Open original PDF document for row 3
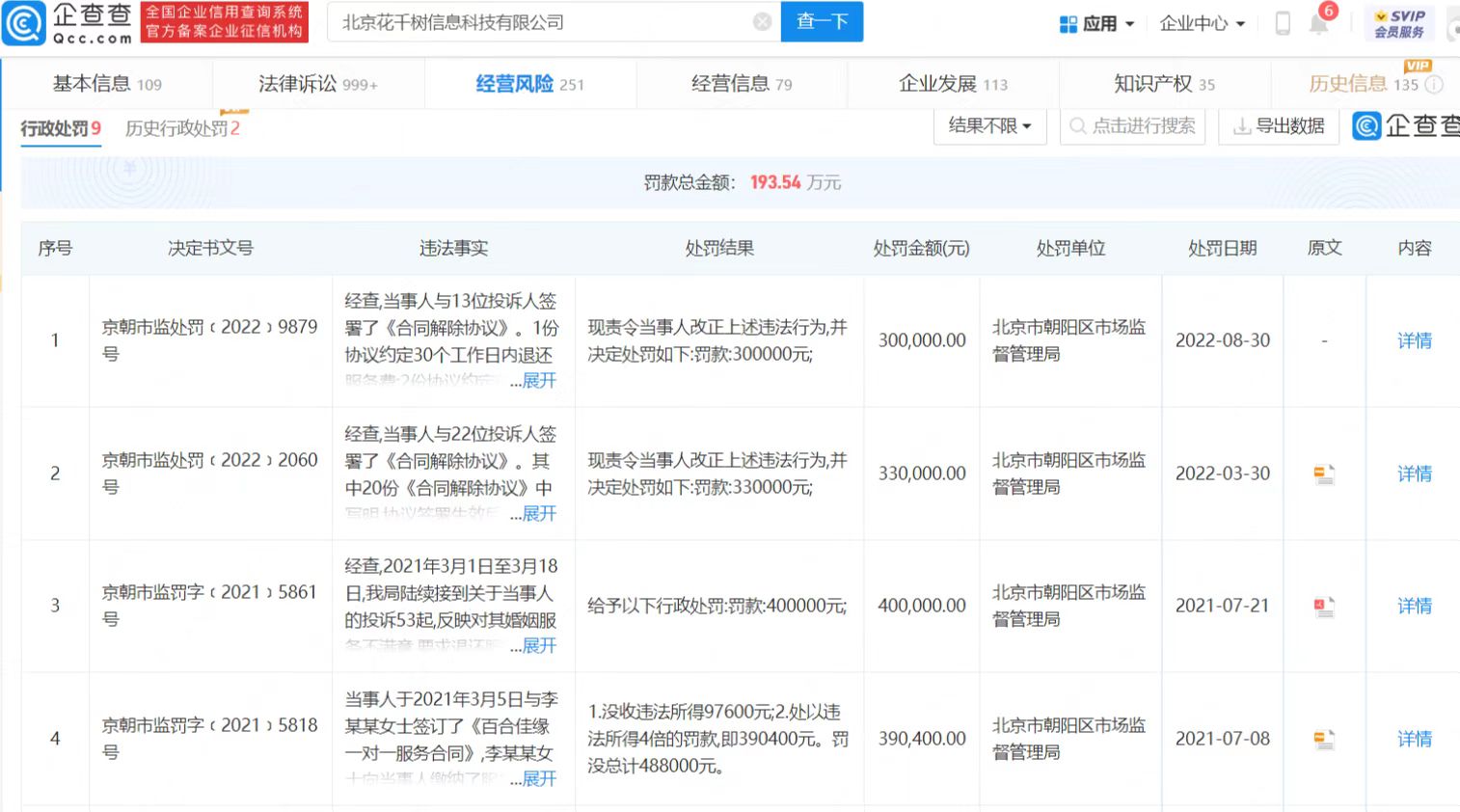 1324,606
